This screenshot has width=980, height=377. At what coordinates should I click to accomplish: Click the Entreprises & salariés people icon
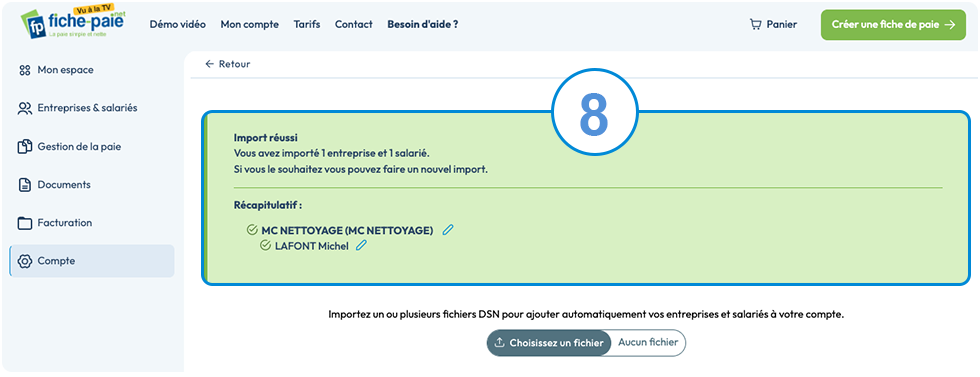coord(25,108)
